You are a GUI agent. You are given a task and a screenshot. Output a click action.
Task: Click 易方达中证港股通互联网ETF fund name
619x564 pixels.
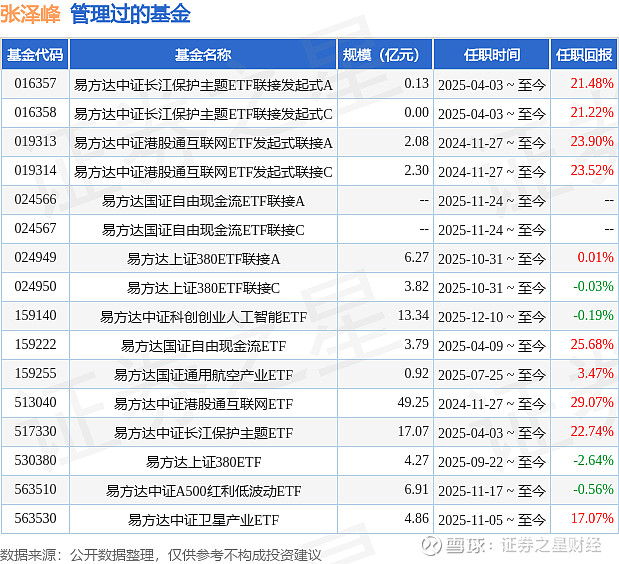click(x=203, y=404)
